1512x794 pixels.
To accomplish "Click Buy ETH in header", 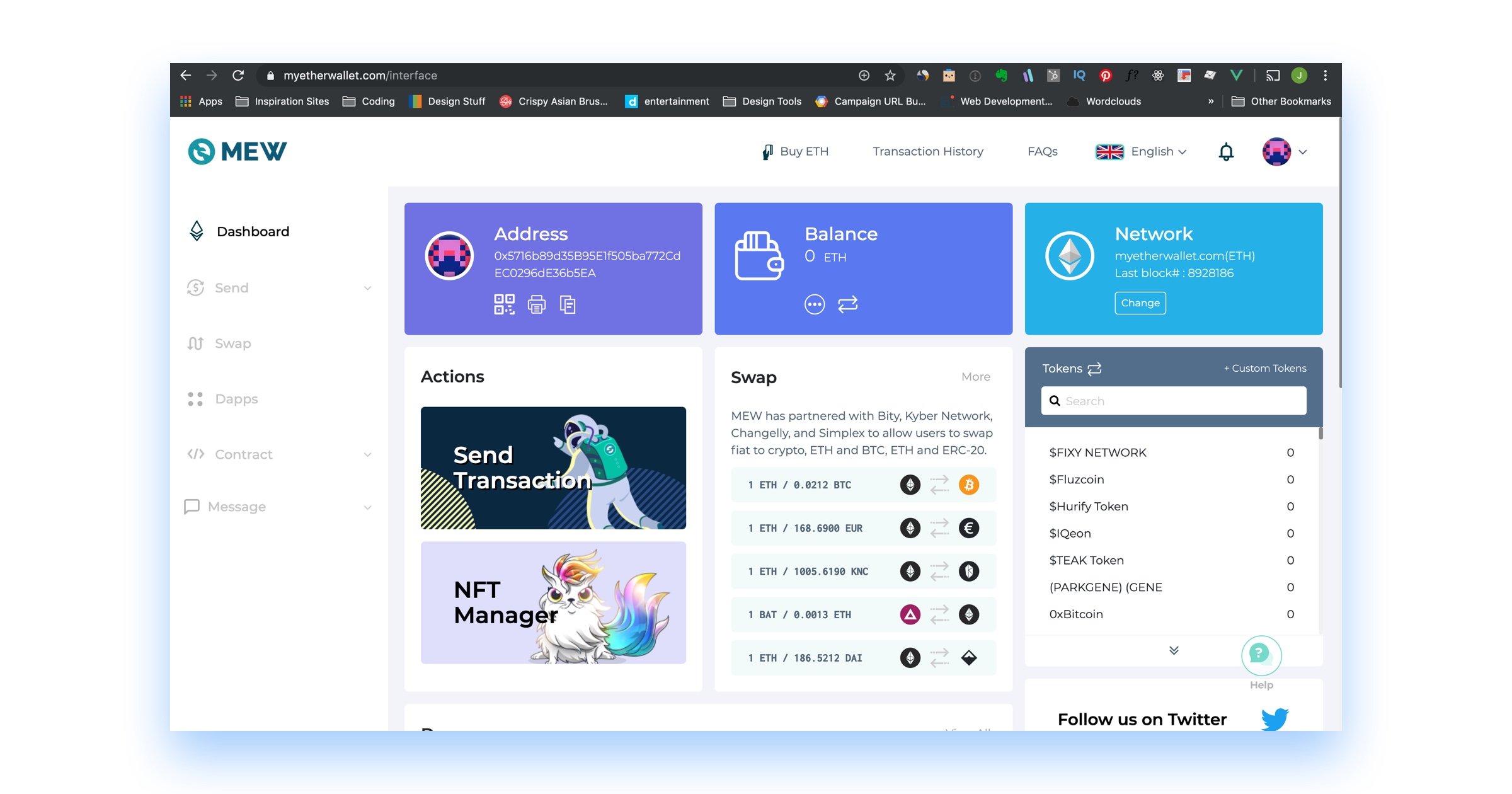I will pyautogui.click(x=795, y=152).
